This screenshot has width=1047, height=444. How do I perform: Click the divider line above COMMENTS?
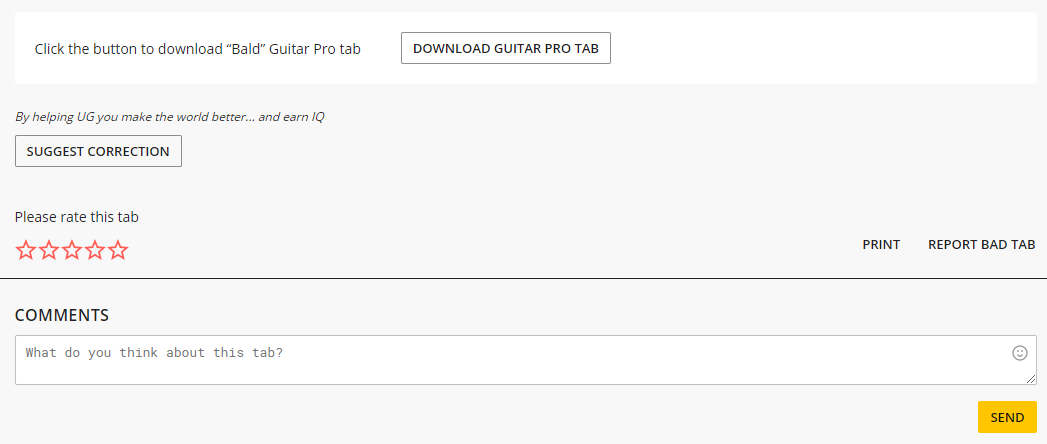[x=524, y=278]
